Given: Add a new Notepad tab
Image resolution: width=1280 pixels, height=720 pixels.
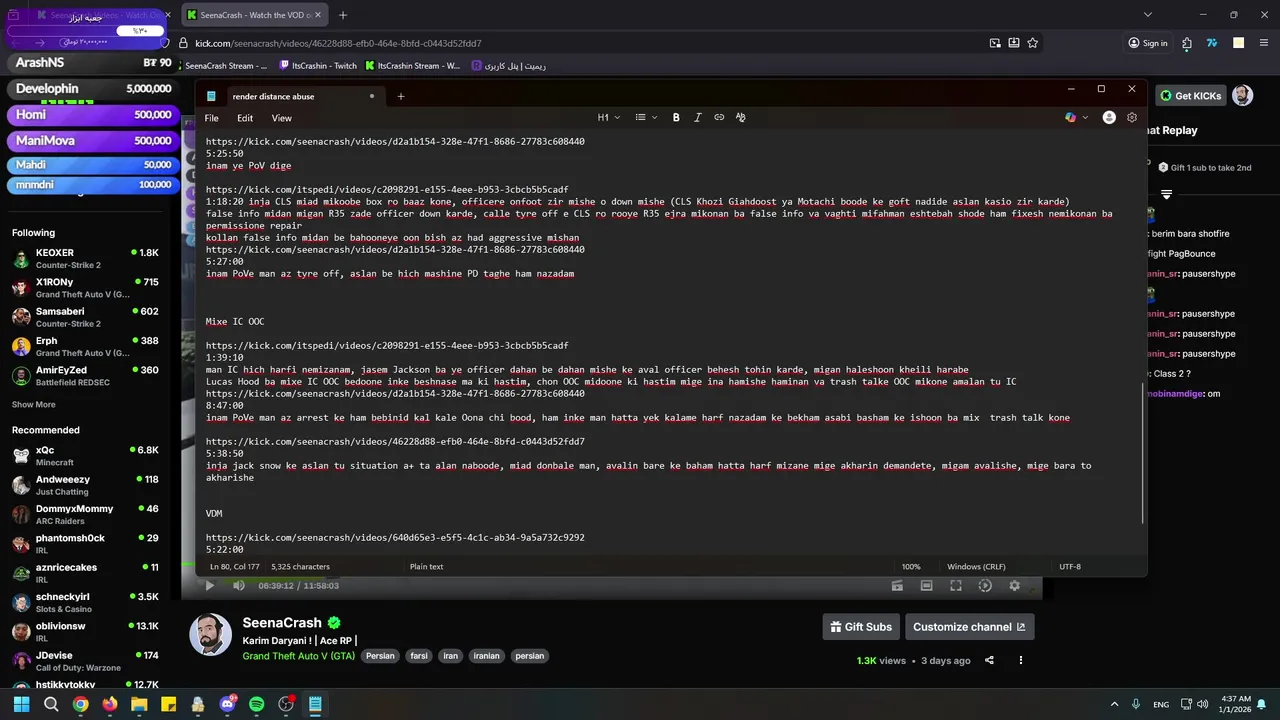Looking at the screenshot, I should (x=400, y=96).
